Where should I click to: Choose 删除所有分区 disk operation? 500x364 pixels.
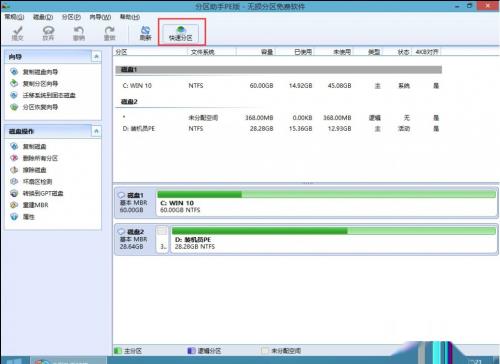(34, 158)
